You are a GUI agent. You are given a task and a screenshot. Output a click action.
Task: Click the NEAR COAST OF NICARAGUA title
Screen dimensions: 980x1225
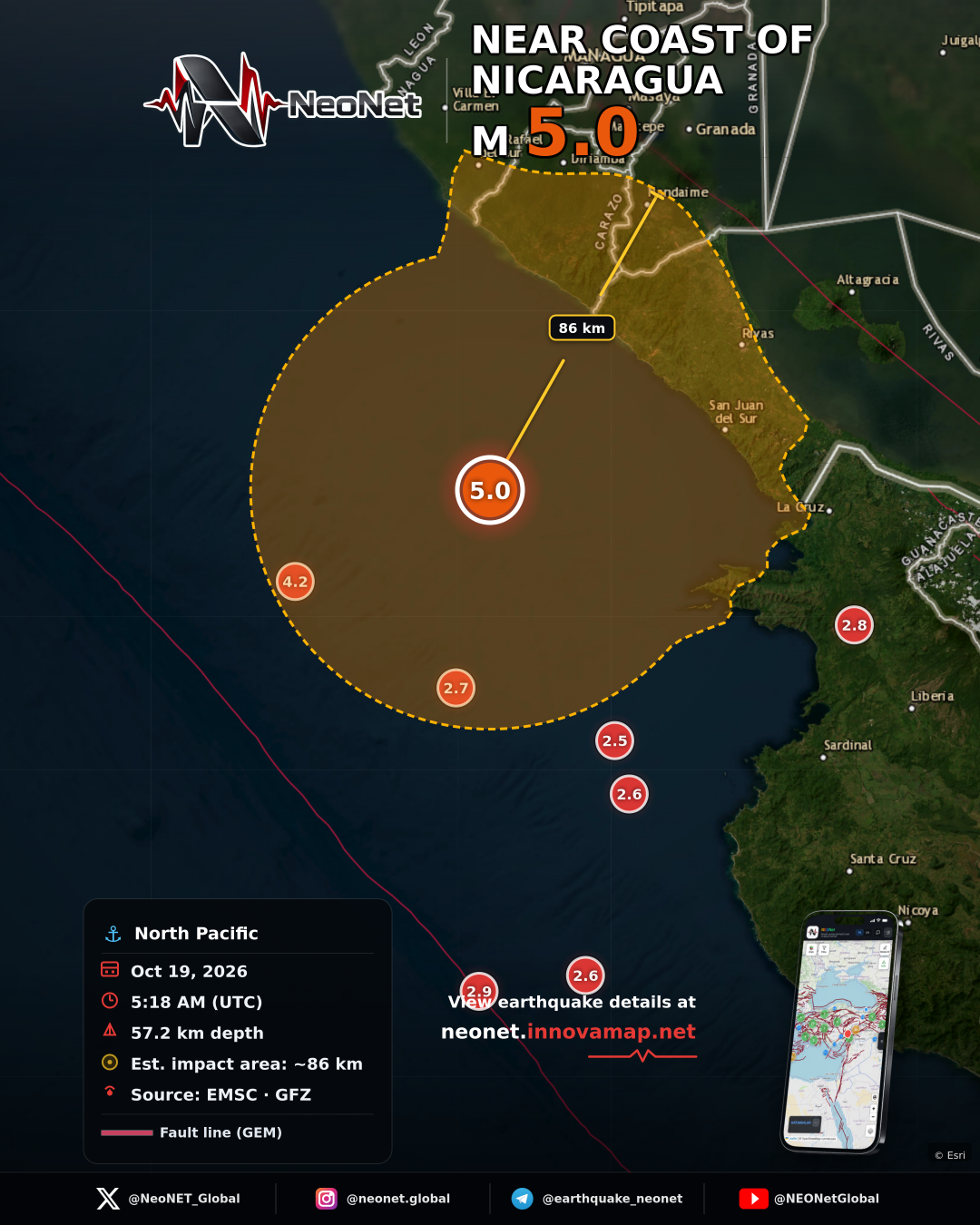point(642,60)
